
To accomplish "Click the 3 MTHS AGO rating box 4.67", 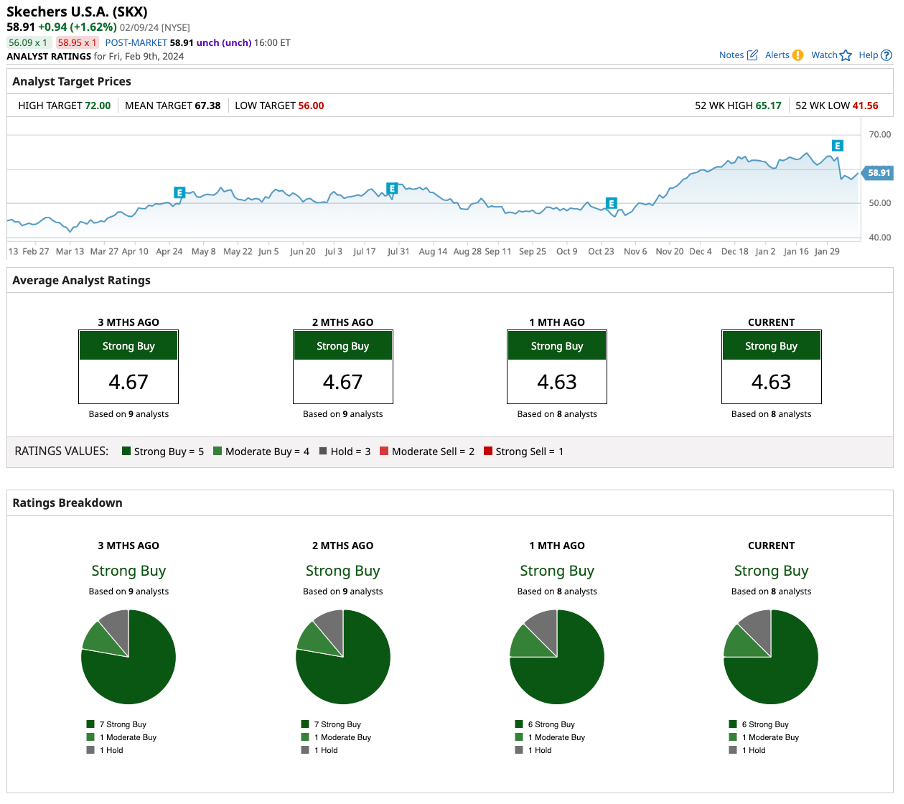I will pyautogui.click(x=129, y=367).
